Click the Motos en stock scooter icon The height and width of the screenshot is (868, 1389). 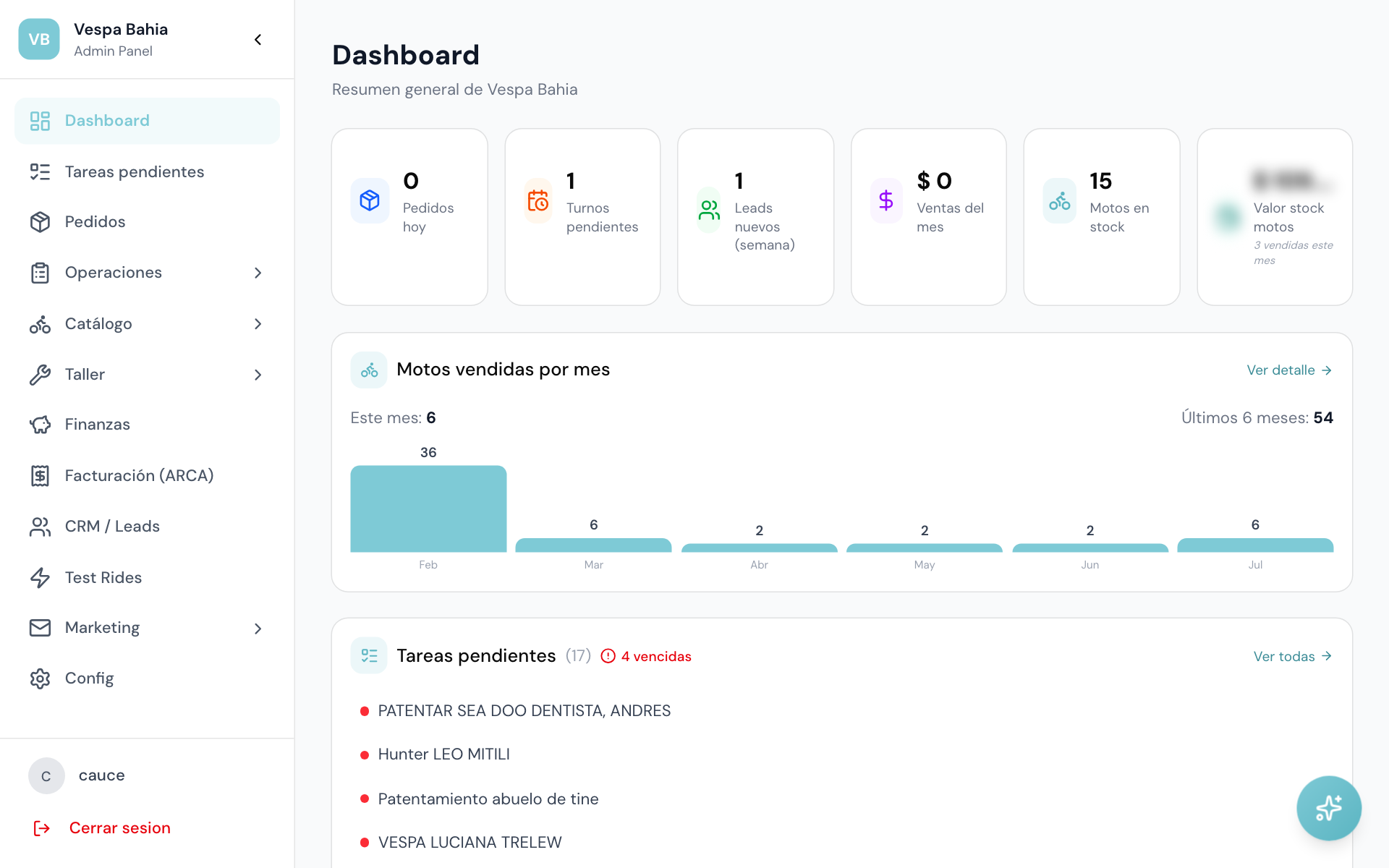[x=1060, y=200]
